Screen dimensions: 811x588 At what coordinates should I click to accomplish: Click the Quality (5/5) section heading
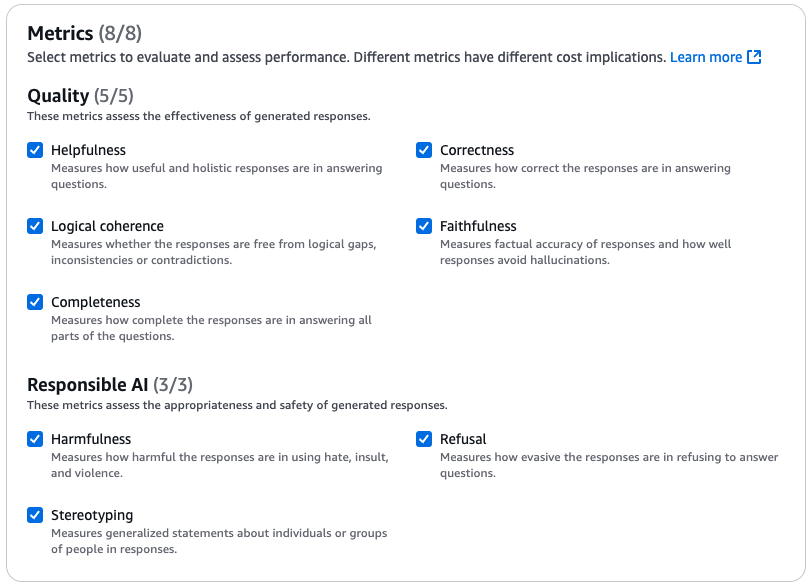pos(80,96)
